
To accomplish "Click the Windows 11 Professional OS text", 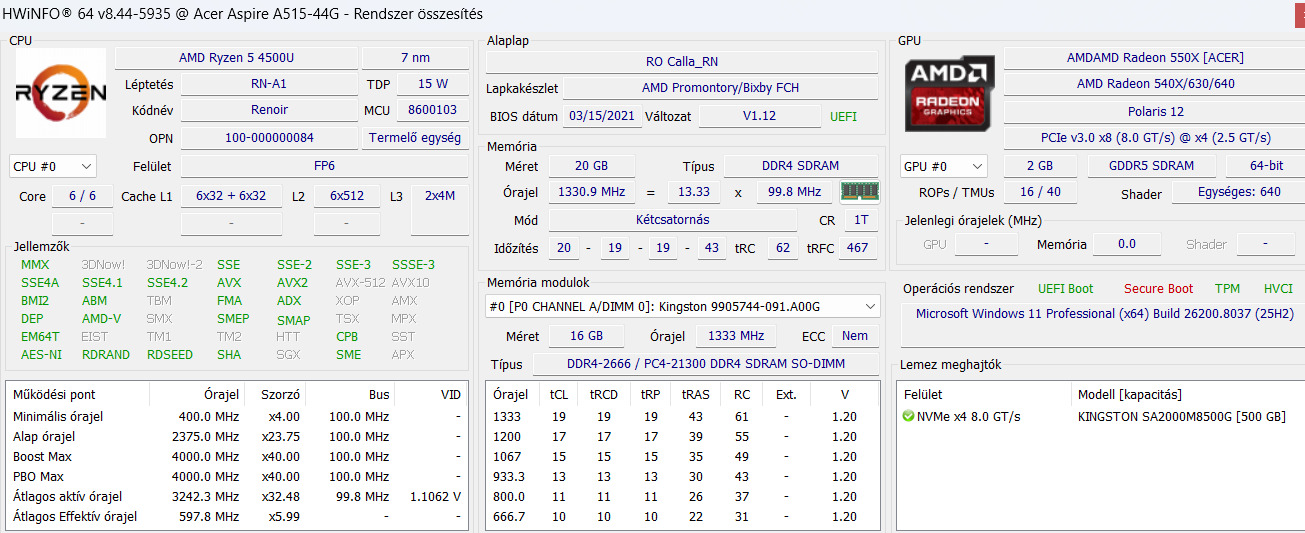I will (x=1105, y=314).
